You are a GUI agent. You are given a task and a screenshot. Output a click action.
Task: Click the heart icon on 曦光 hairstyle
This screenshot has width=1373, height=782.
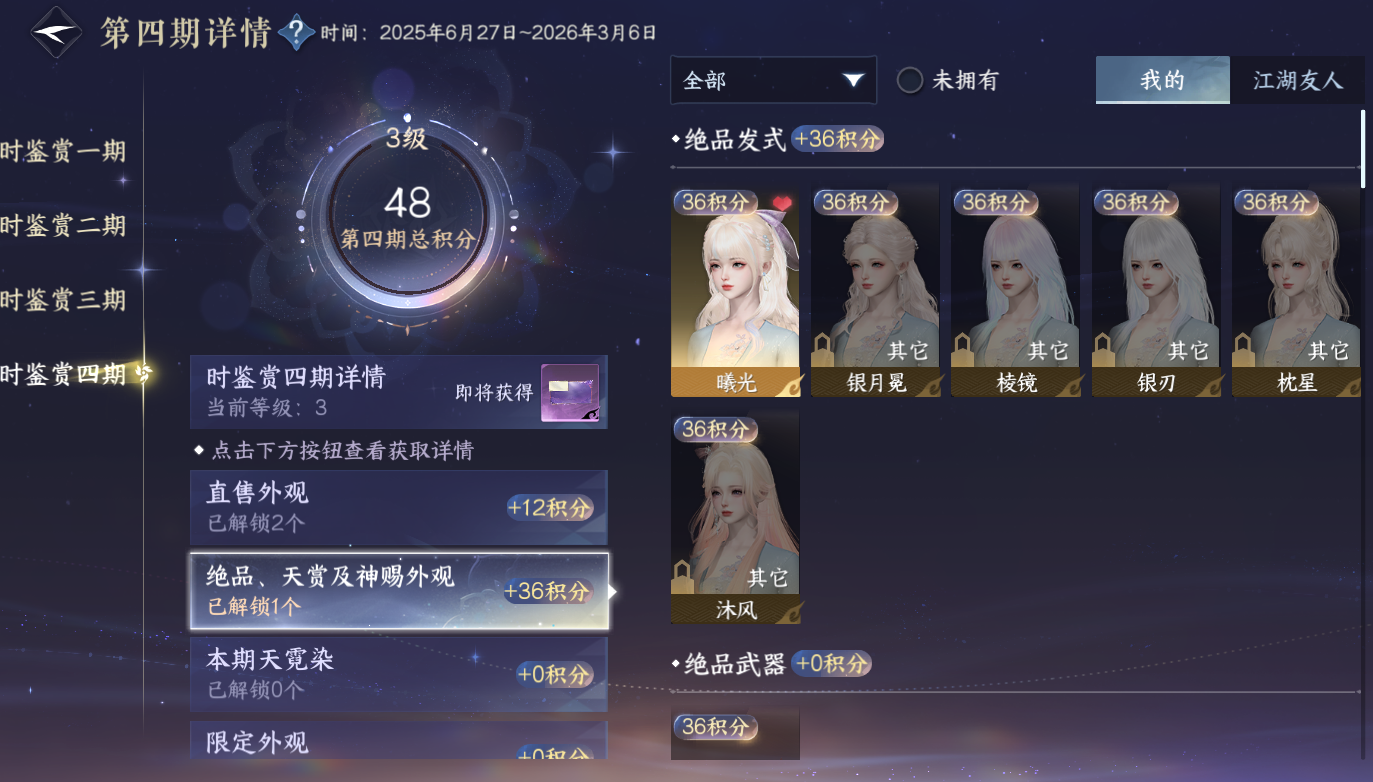click(782, 204)
